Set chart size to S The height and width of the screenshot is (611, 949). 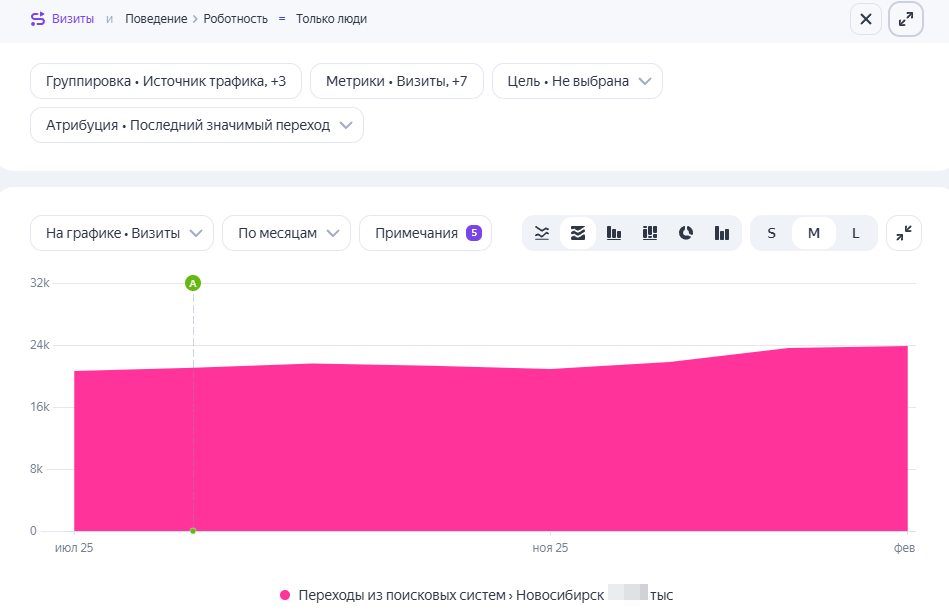[x=771, y=233]
